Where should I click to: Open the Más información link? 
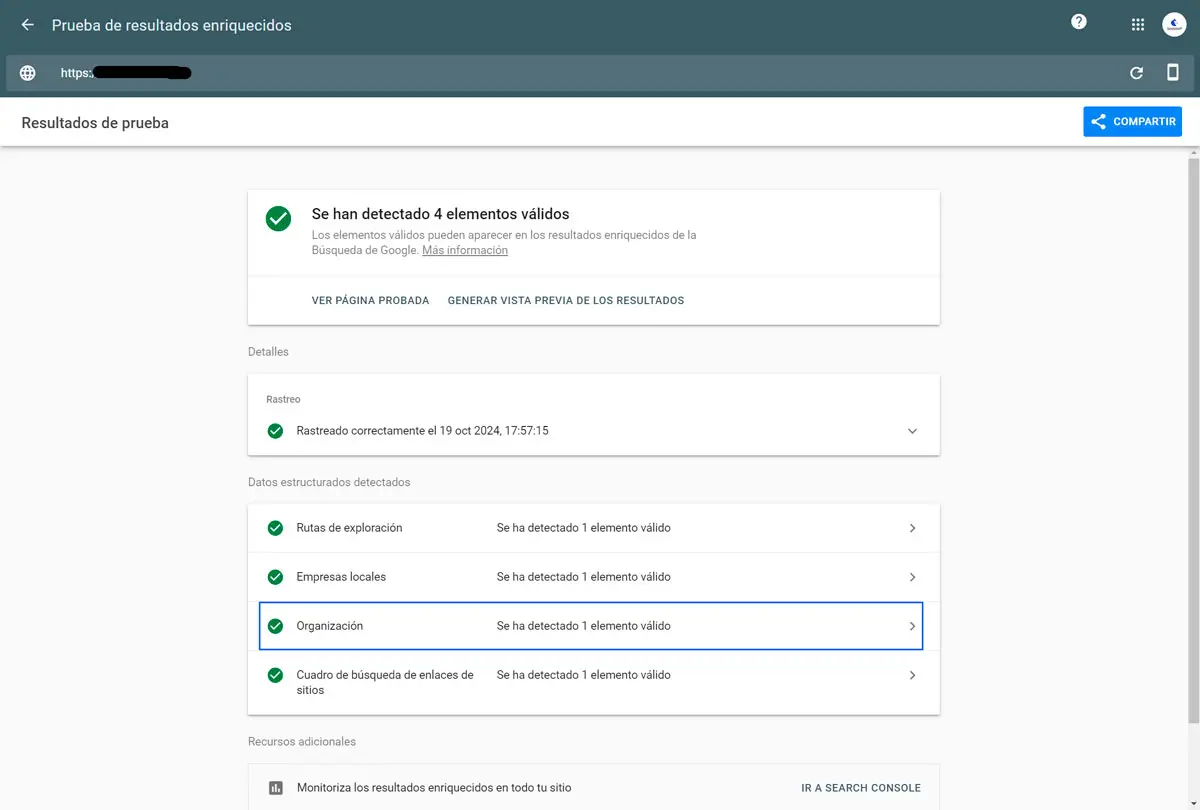point(464,251)
